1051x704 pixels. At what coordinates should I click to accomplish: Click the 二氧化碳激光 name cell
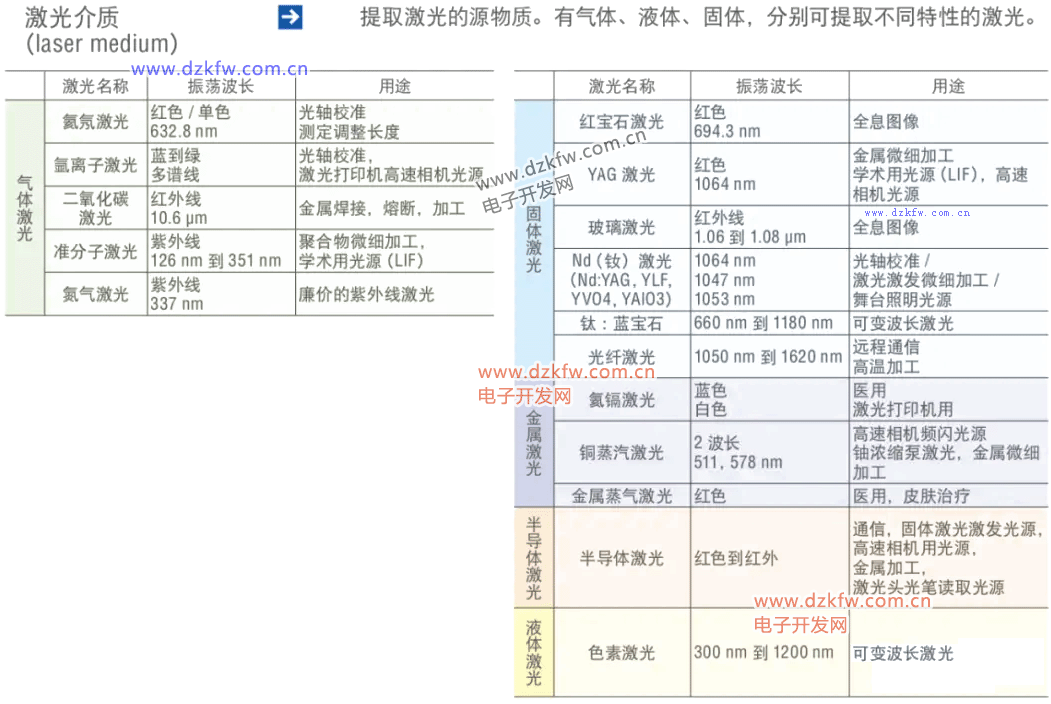click(96, 208)
